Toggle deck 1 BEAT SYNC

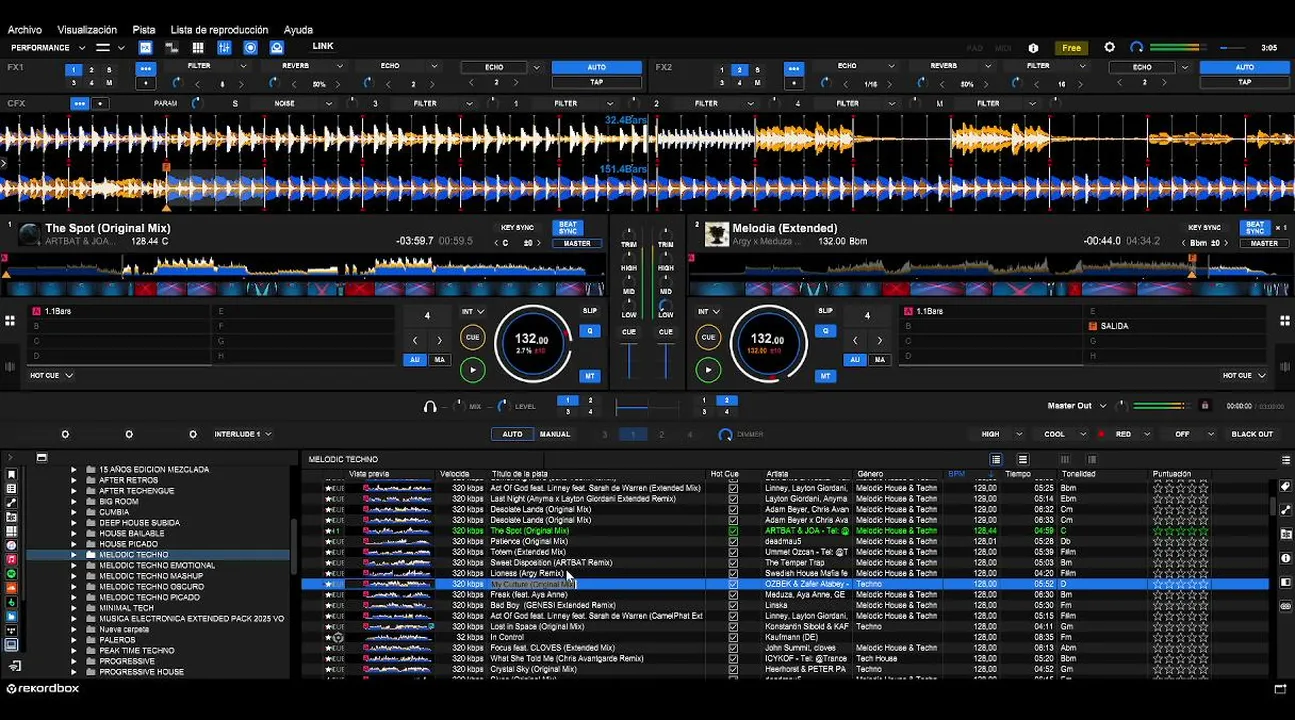click(567, 227)
